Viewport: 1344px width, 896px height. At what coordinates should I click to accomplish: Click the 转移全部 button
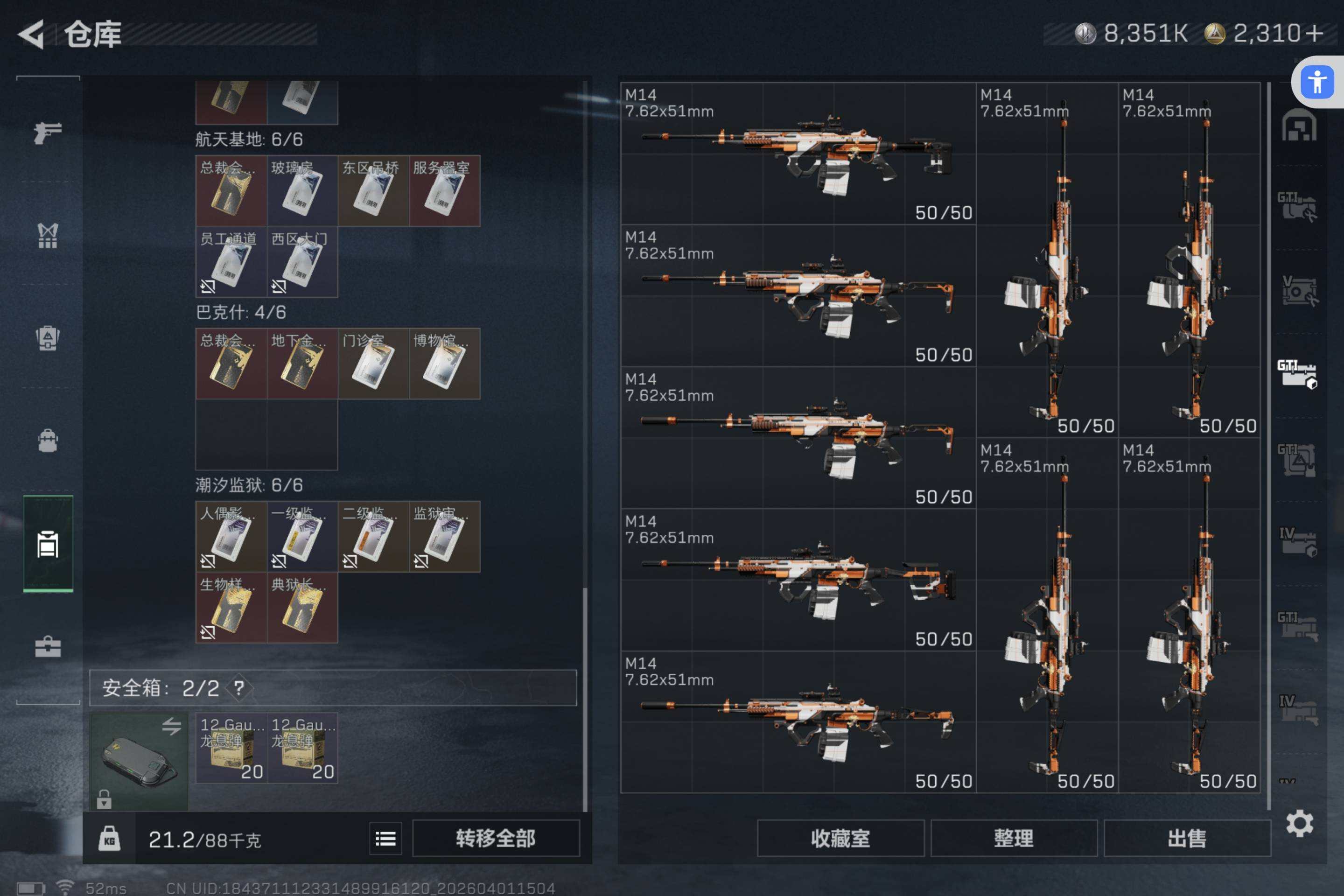(496, 839)
